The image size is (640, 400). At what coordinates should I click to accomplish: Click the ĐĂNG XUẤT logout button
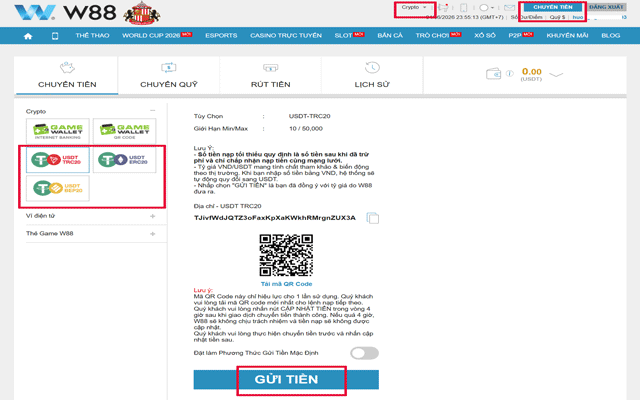(607, 7)
